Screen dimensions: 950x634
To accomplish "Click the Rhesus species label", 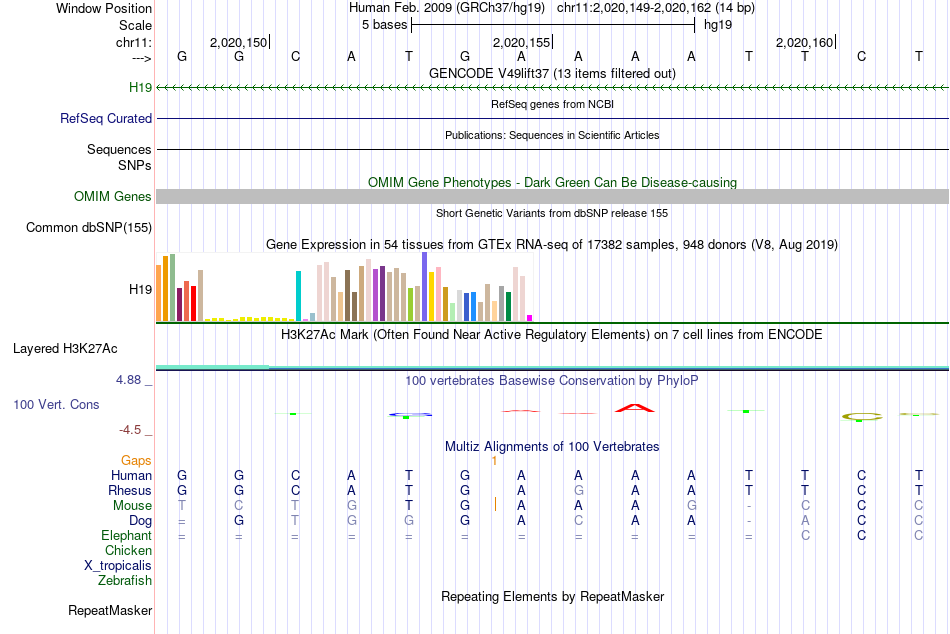I will (x=130, y=490).
